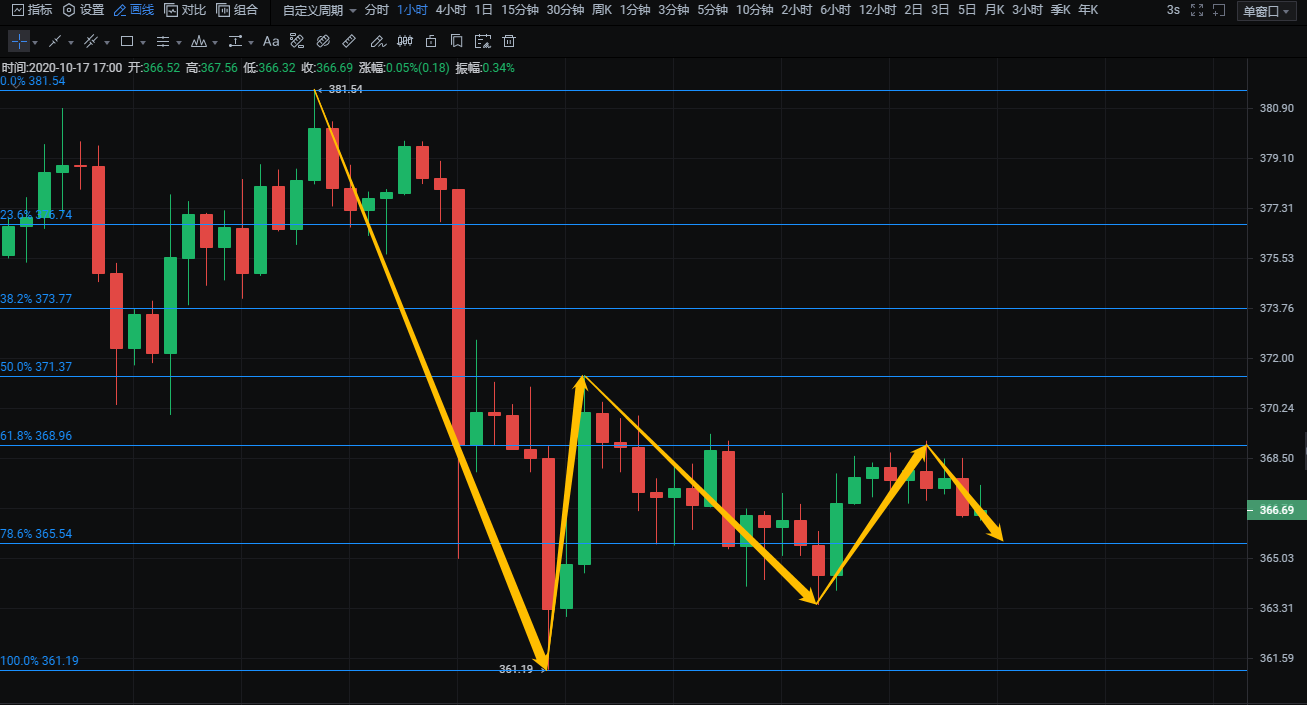
Task: Select the candlestick pattern tool icon
Action: pos(404,42)
